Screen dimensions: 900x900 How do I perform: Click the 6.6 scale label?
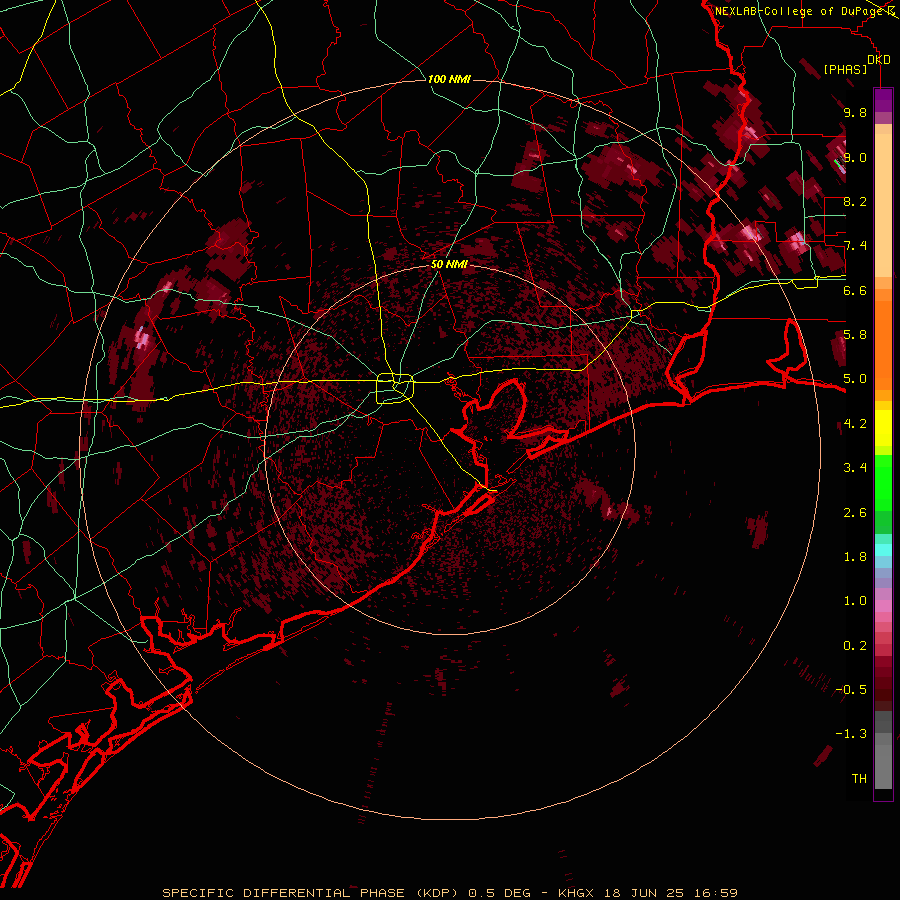(855, 290)
